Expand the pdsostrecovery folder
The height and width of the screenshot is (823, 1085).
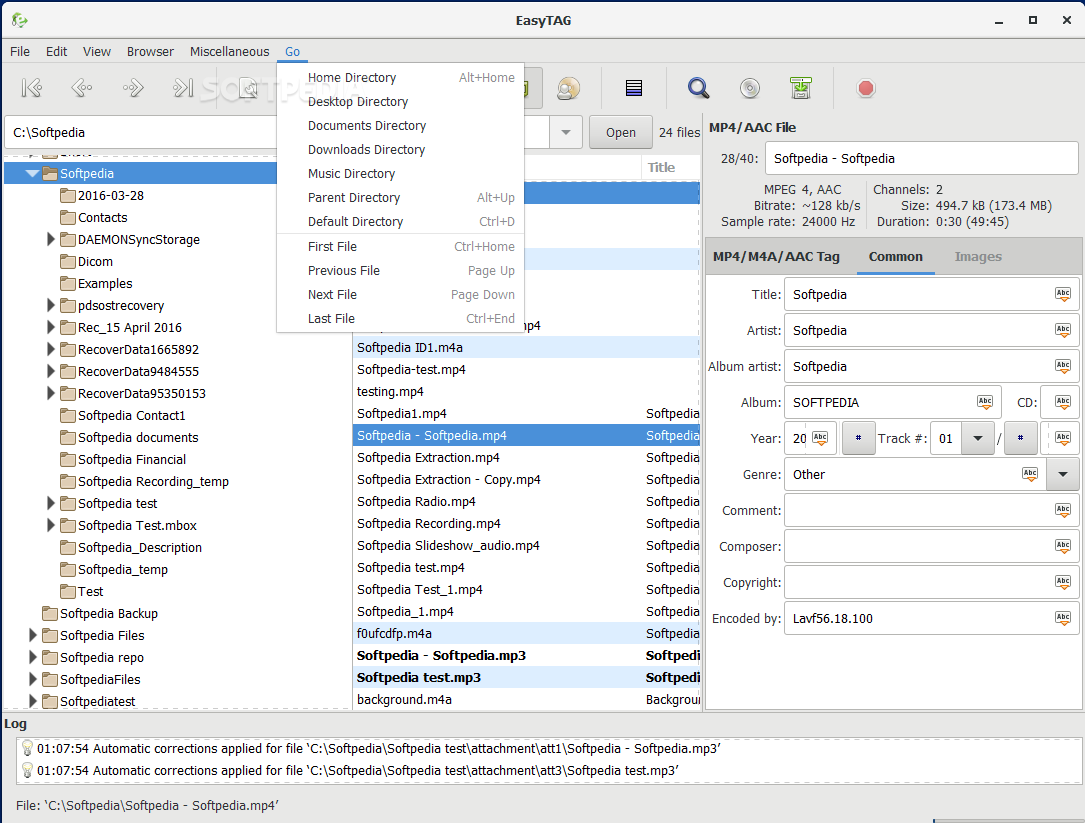click(51, 305)
